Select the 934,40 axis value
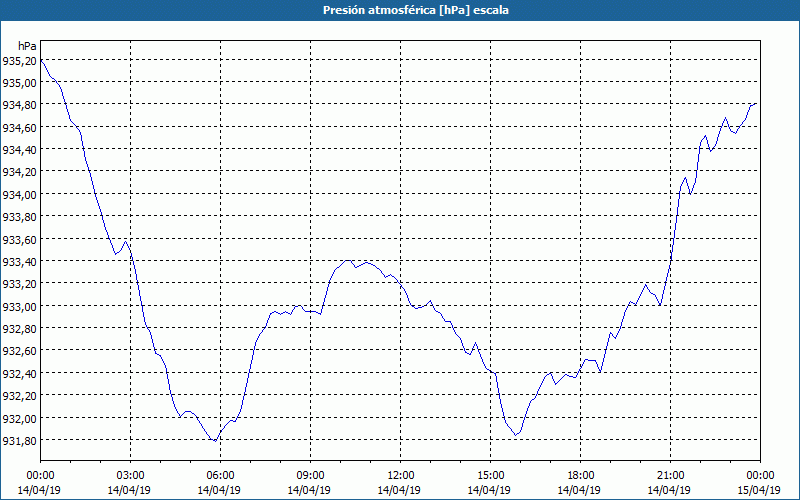 point(19,150)
